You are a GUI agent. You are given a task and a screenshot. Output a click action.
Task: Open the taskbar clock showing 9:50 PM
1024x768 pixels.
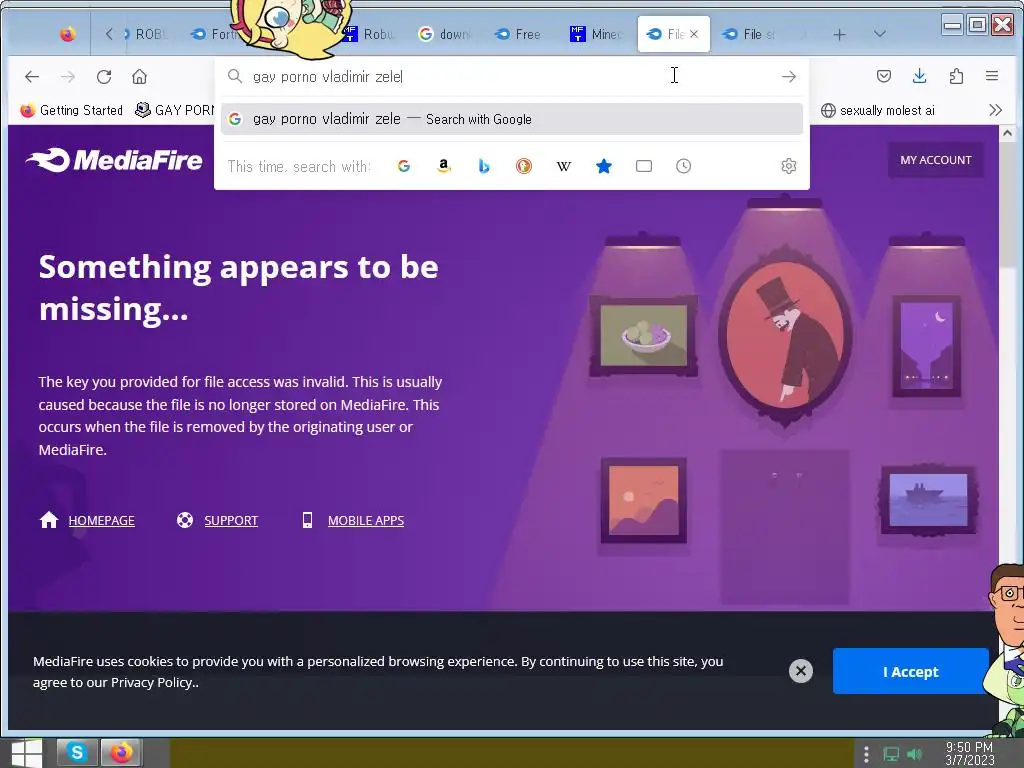click(969, 754)
